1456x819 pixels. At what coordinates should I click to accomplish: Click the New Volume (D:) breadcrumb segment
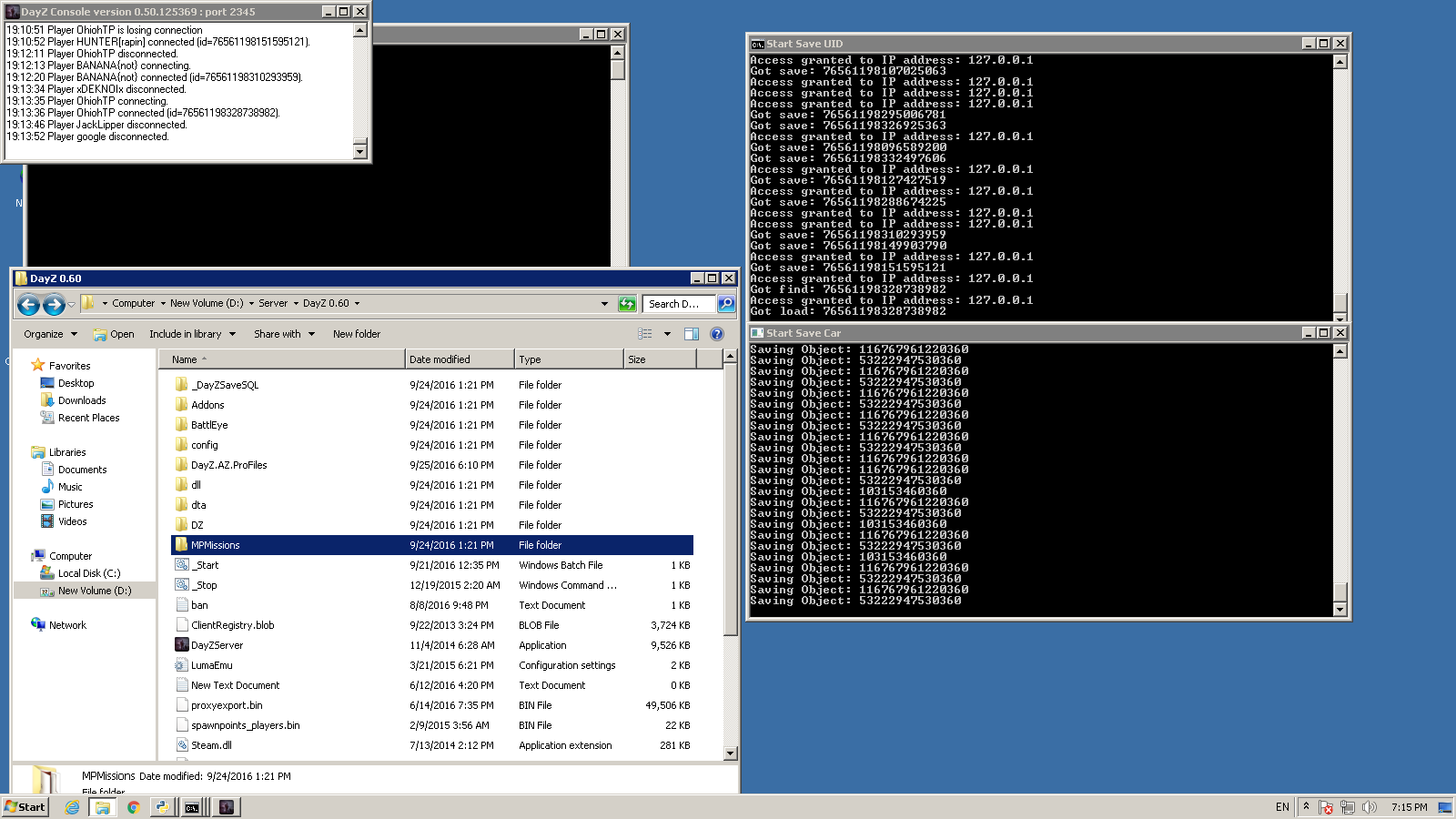click(x=207, y=304)
